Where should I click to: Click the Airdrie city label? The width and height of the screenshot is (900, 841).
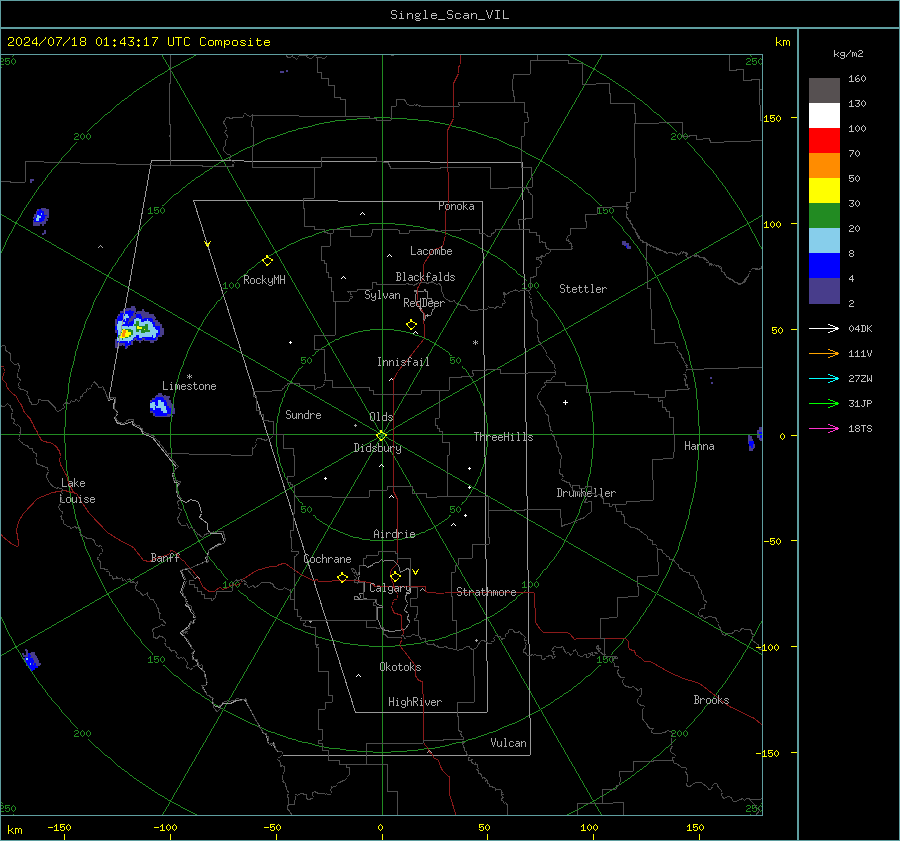click(x=394, y=534)
